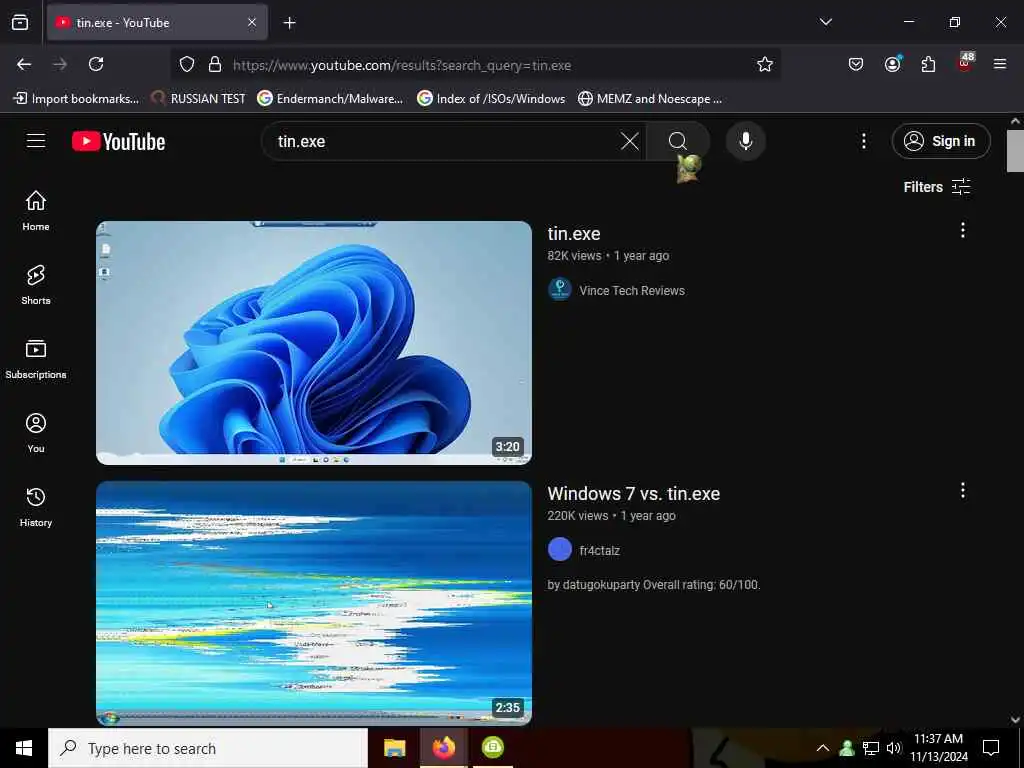Open the network tray icon
Viewport: 1024px width, 768px height.
click(x=870, y=748)
